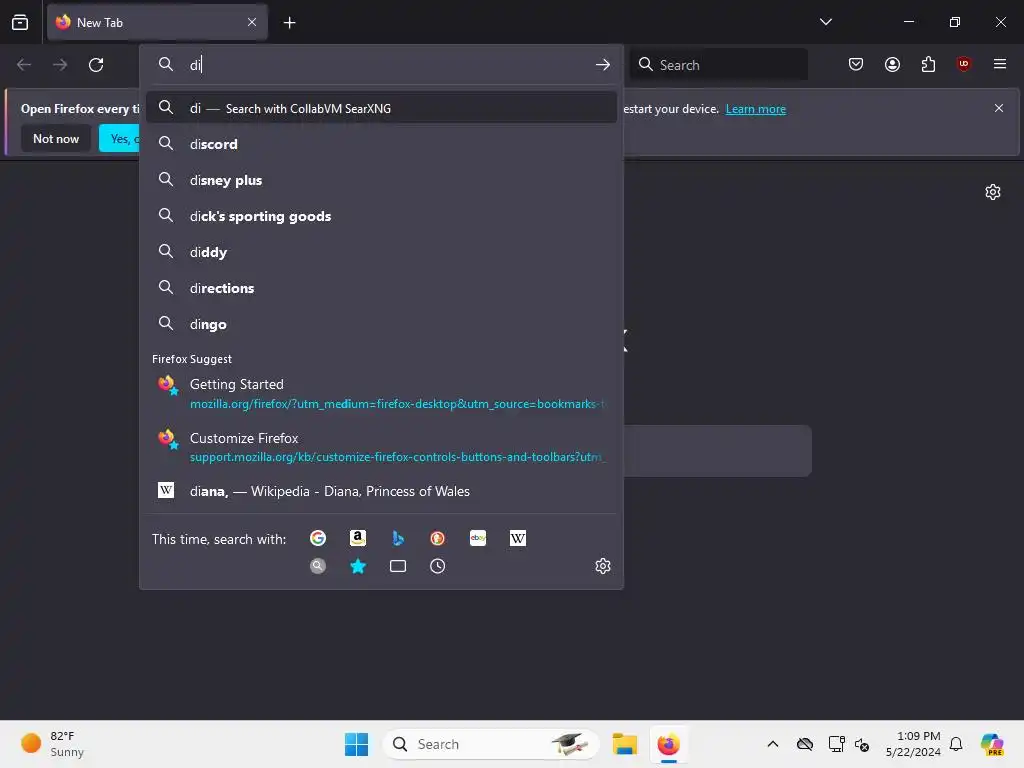The image size is (1024, 768).
Task: Search history with the clock icon
Action: click(x=438, y=566)
